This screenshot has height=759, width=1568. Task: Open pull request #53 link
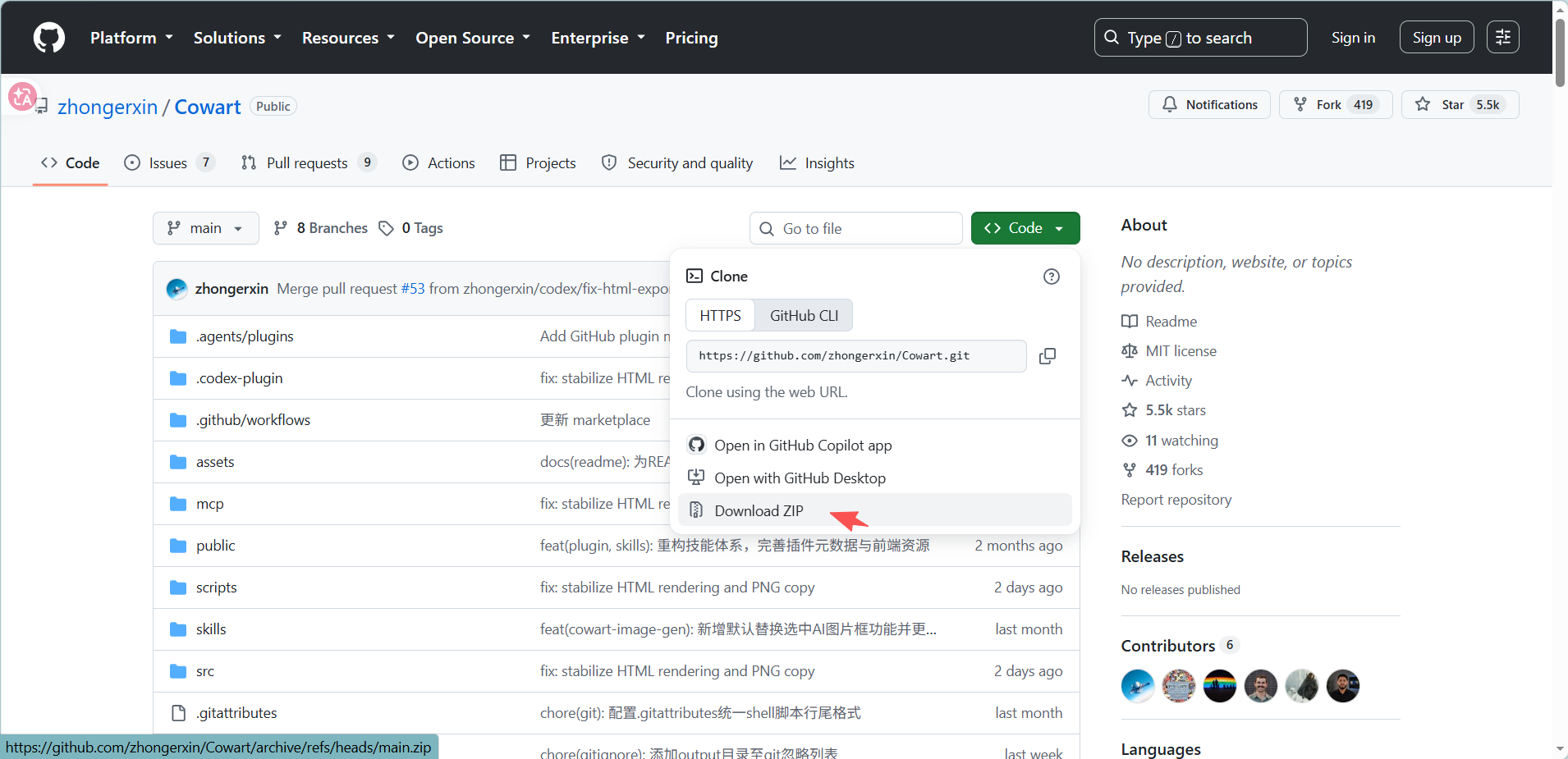tap(413, 289)
